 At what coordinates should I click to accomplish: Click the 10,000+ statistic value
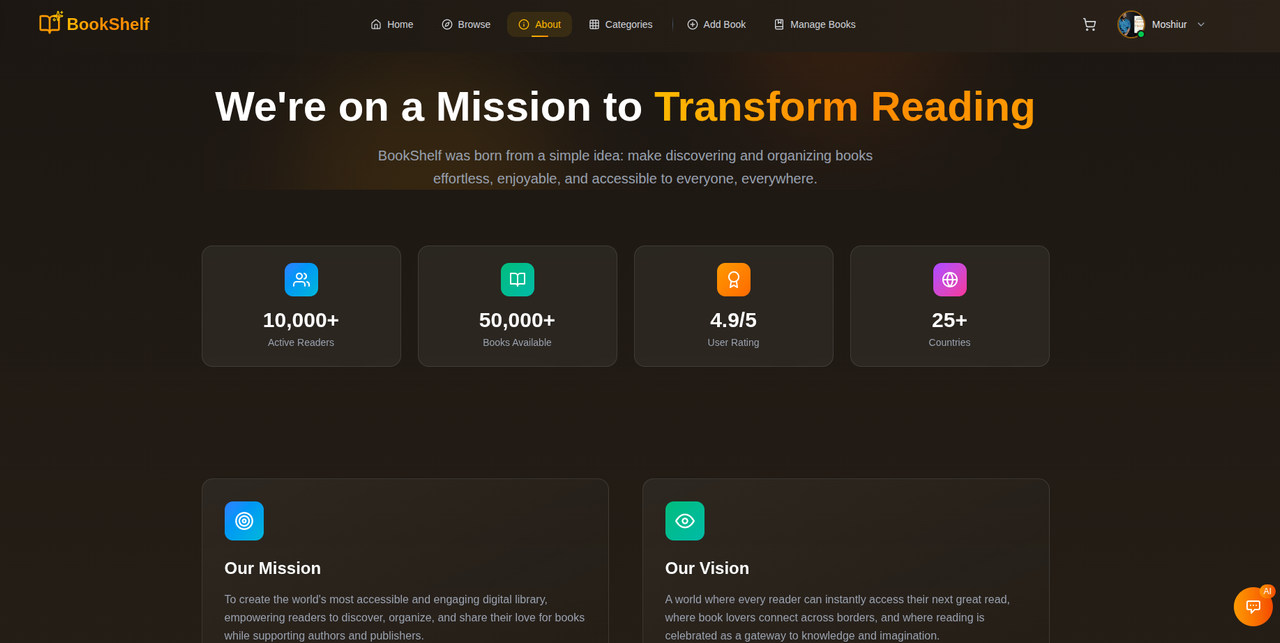pyautogui.click(x=301, y=320)
